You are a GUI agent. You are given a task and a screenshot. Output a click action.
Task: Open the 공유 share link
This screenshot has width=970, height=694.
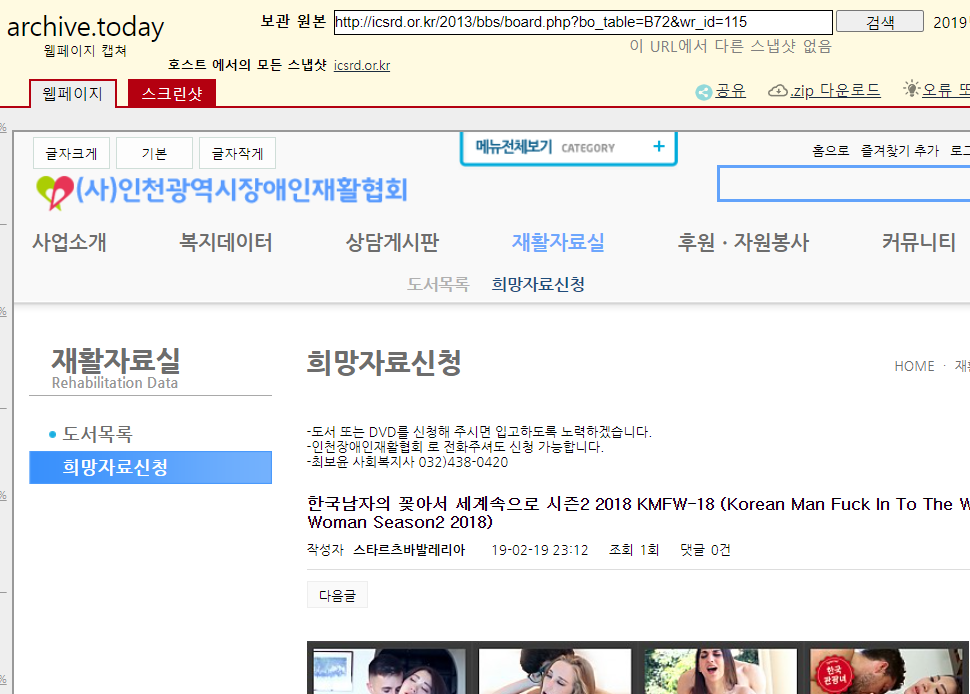pos(731,91)
